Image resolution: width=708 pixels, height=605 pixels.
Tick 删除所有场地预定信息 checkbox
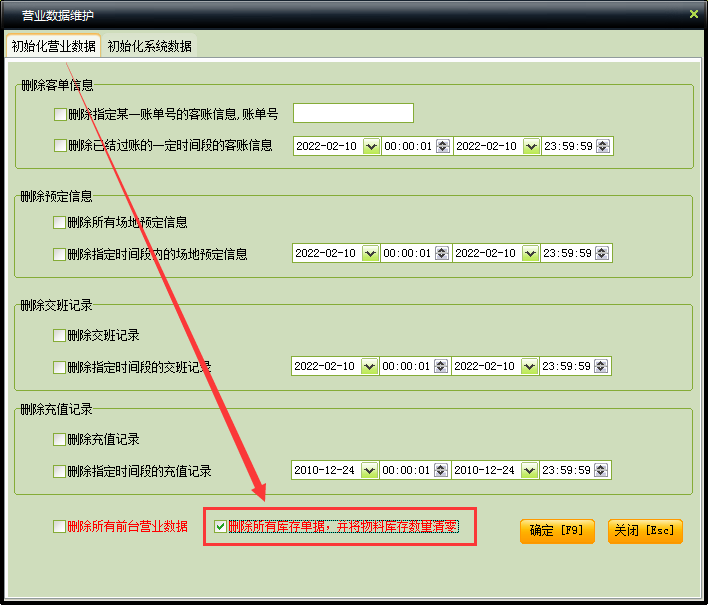tap(59, 222)
